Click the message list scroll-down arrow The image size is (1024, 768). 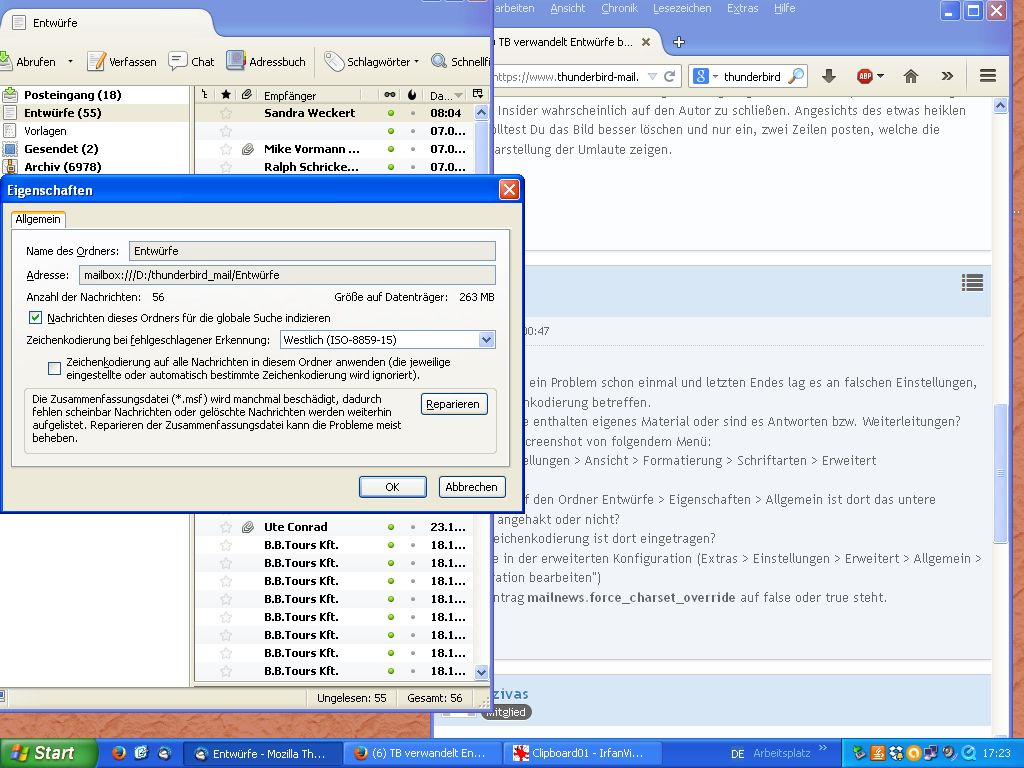pyautogui.click(x=481, y=673)
